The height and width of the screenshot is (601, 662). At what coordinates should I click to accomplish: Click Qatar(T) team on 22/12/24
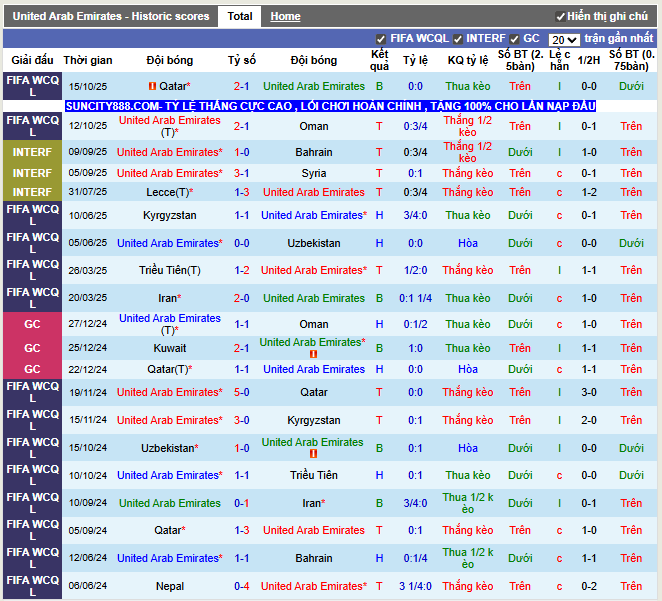coord(169,369)
